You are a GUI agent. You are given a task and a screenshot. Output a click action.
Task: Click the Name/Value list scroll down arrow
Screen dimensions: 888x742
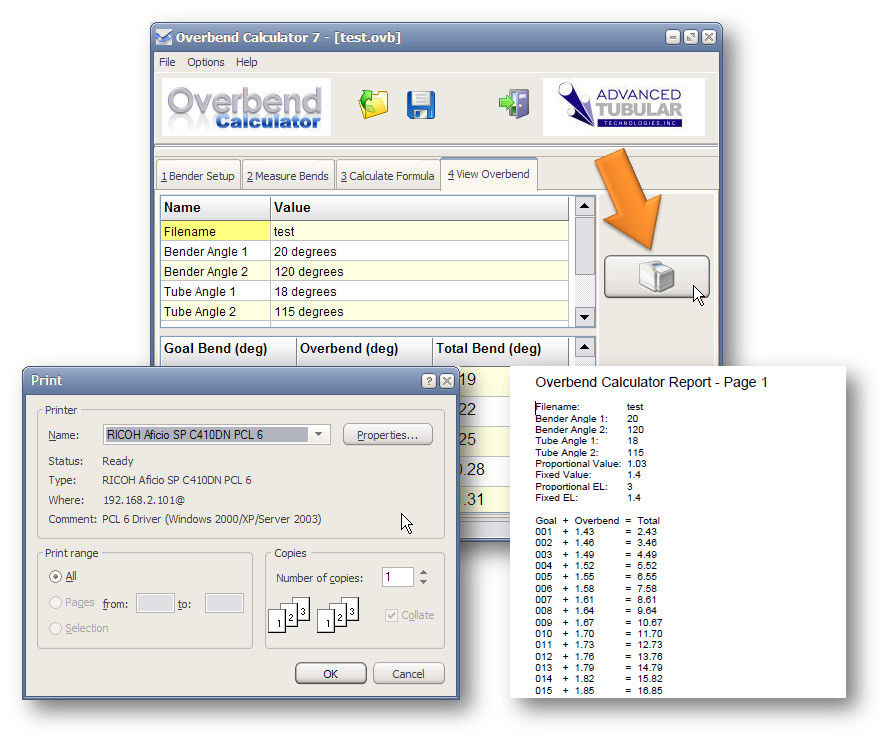click(x=584, y=317)
